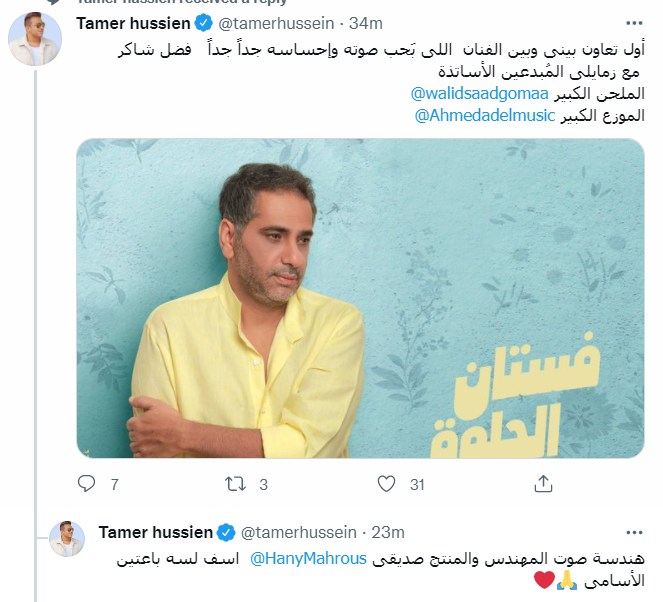Open the three-dot menu on the first tweet

coord(634,23)
